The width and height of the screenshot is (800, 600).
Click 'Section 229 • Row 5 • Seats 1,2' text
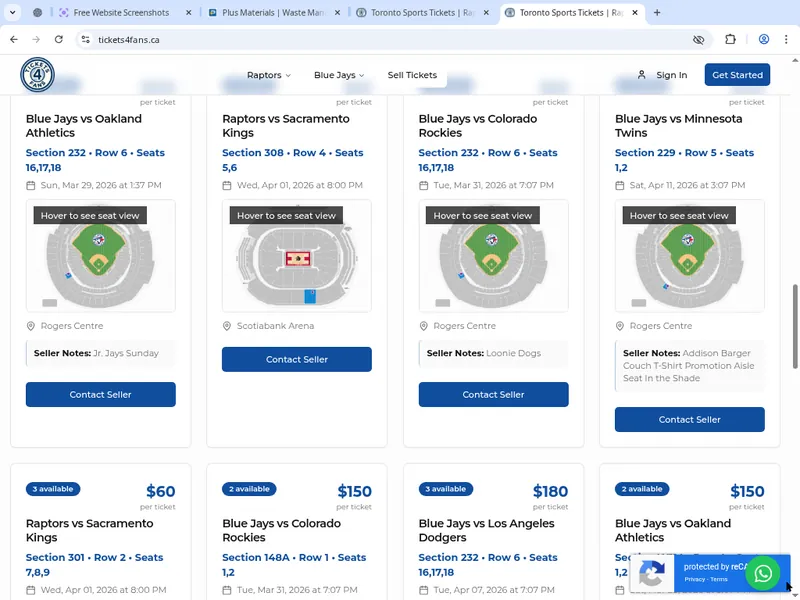click(x=684, y=160)
